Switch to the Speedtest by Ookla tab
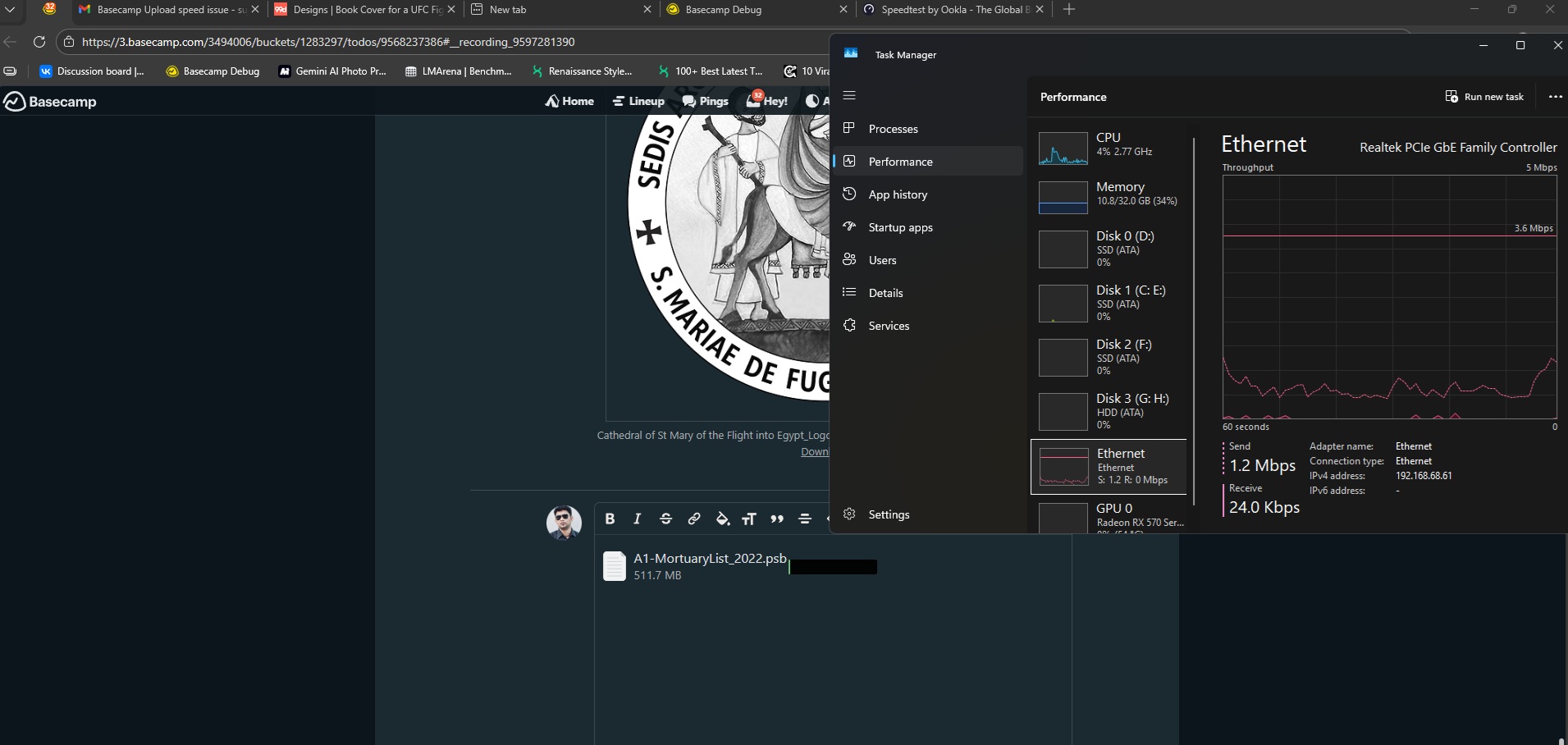This screenshot has height=745, width=1568. coord(952,10)
